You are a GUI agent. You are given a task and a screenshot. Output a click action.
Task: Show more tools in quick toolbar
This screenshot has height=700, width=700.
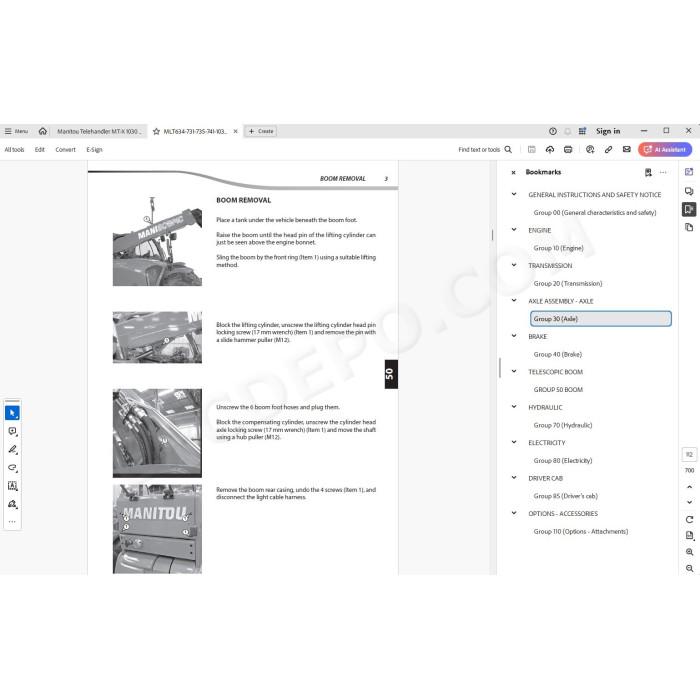12,521
